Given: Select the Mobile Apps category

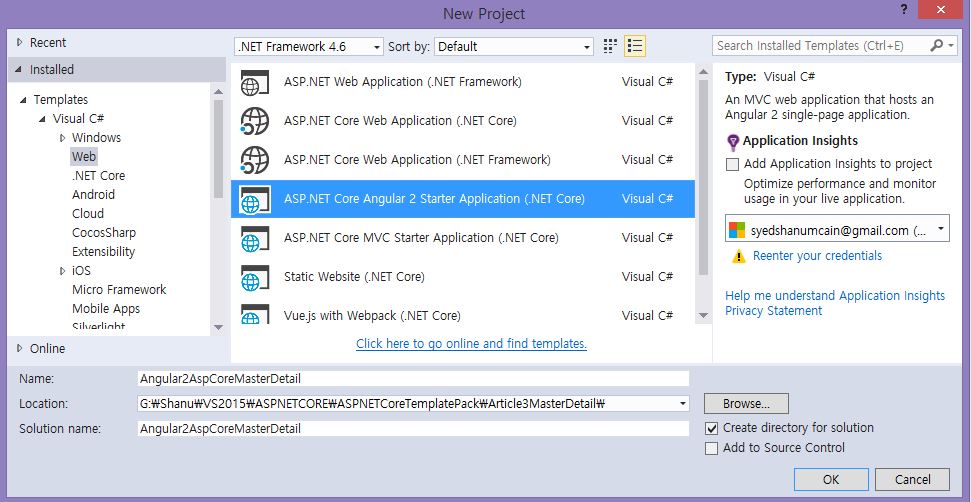Looking at the screenshot, I should [x=106, y=309].
